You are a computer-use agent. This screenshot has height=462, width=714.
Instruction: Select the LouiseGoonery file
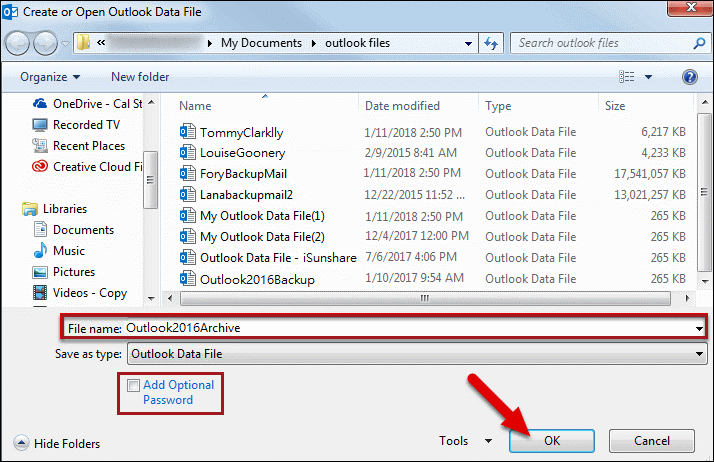[x=242, y=153]
